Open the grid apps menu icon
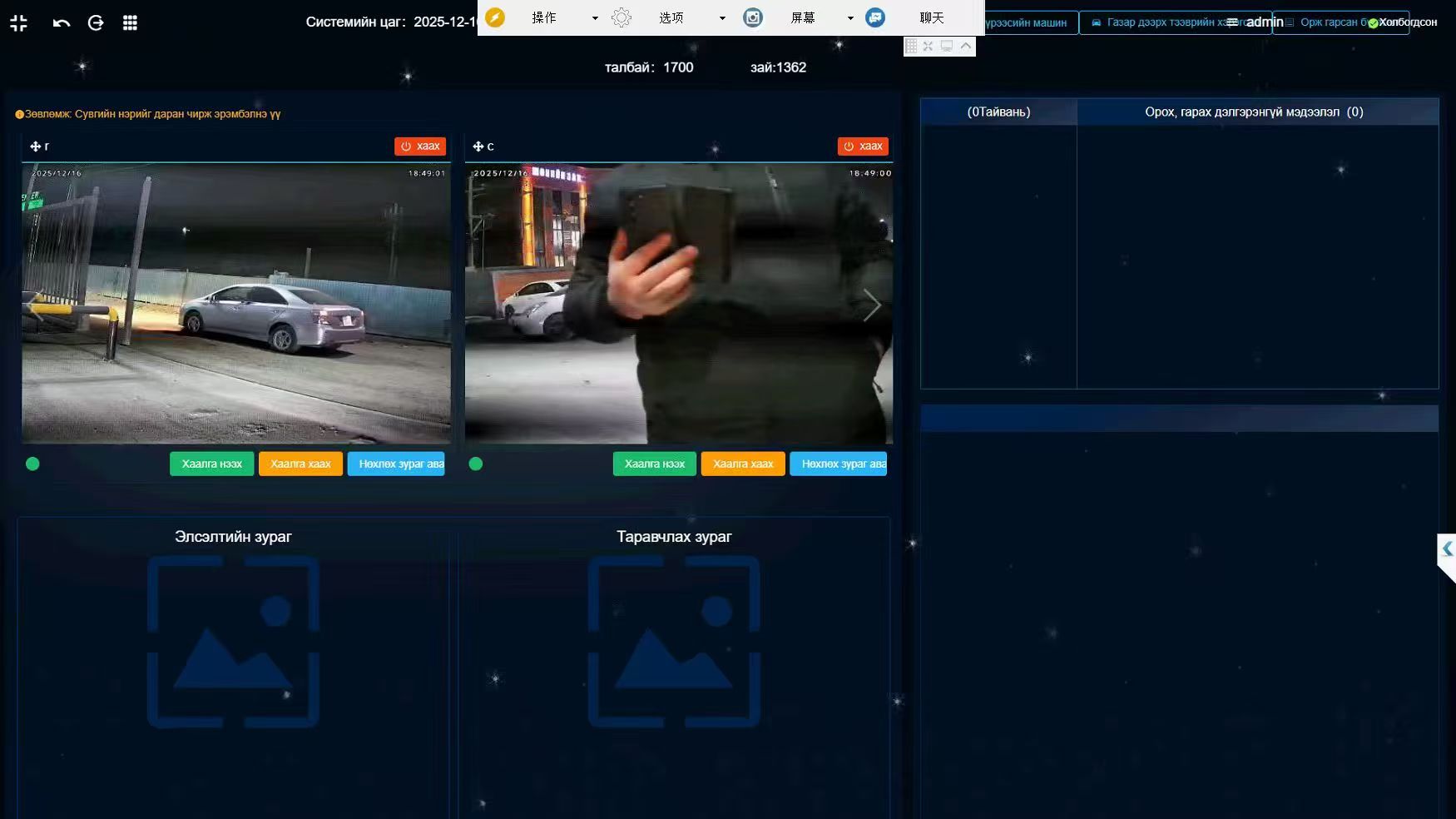The width and height of the screenshot is (1456, 819). point(130,22)
